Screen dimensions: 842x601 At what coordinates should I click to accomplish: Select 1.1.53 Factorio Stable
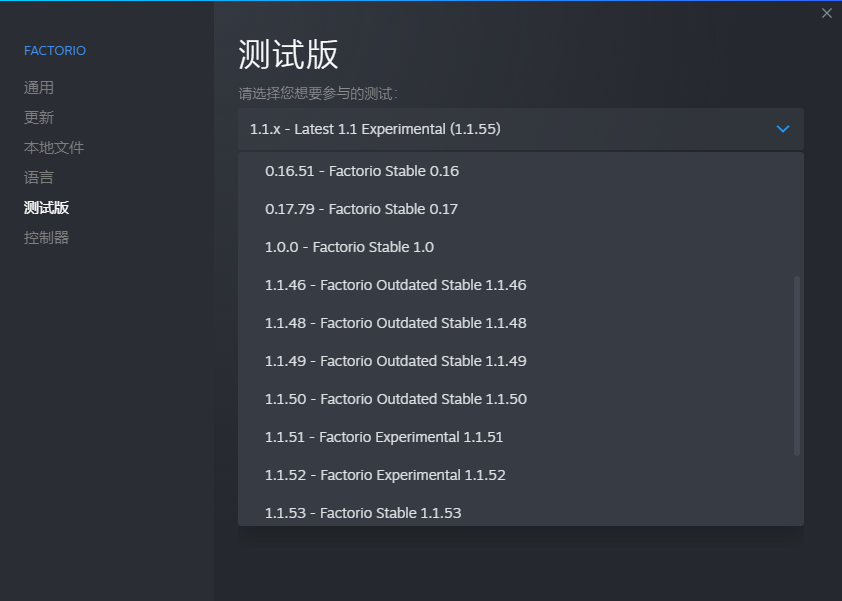pyautogui.click(x=363, y=513)
